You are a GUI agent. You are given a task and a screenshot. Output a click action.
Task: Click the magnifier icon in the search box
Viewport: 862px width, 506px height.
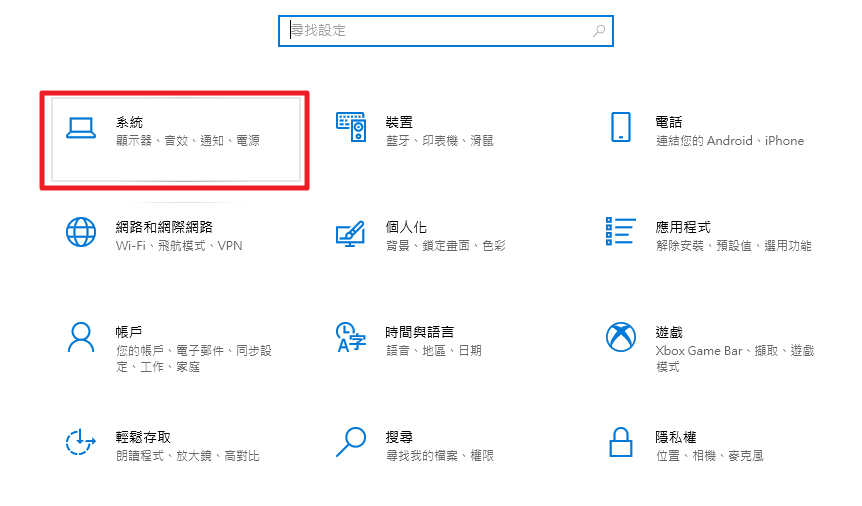(x=599, y=31)
